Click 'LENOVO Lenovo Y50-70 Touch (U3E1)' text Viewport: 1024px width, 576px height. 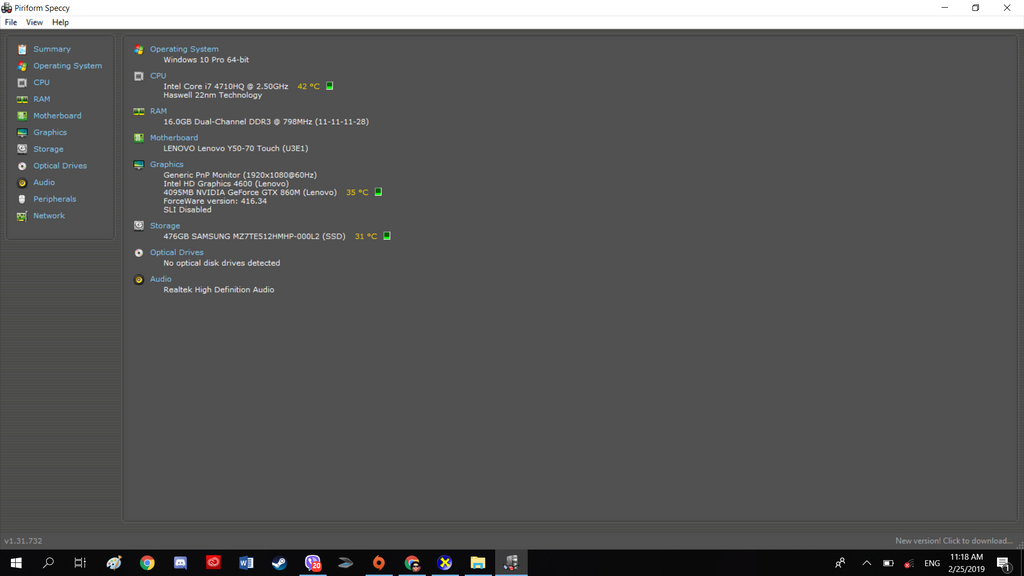click(236, 148)
